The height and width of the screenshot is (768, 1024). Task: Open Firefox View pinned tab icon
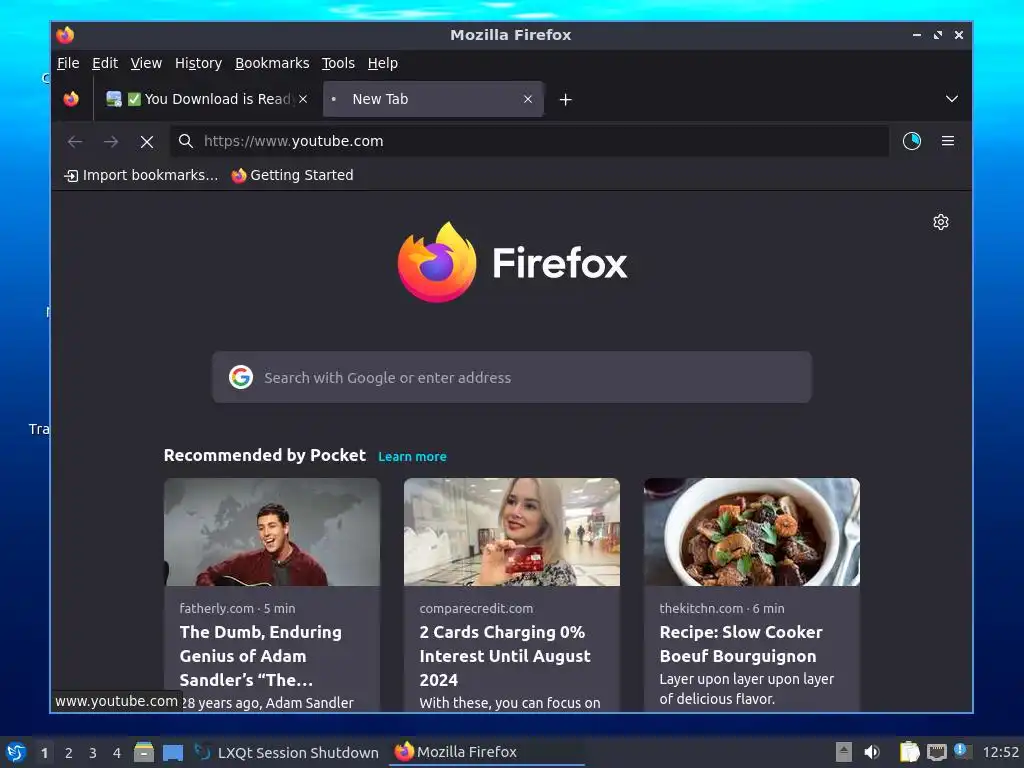(x=71, y=99)
